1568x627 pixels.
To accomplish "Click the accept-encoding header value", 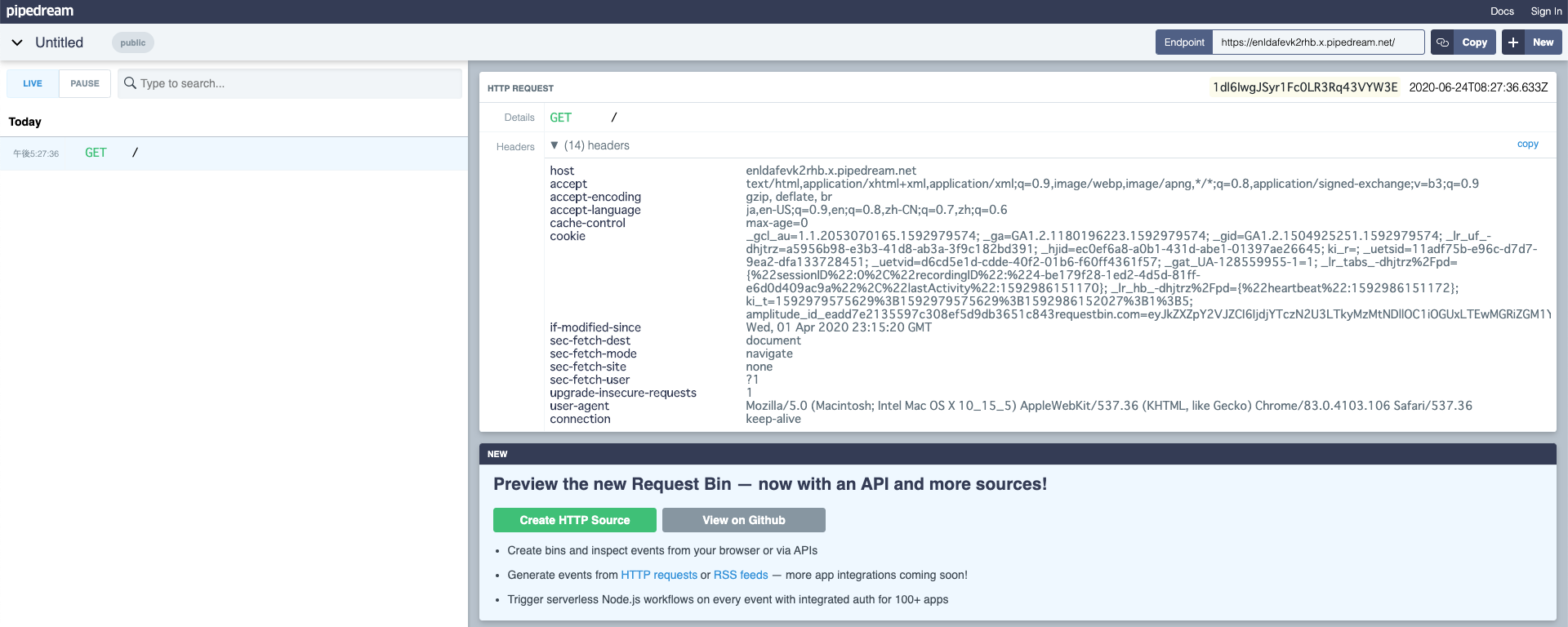I will pyautogui.click(x=789, y=197).
